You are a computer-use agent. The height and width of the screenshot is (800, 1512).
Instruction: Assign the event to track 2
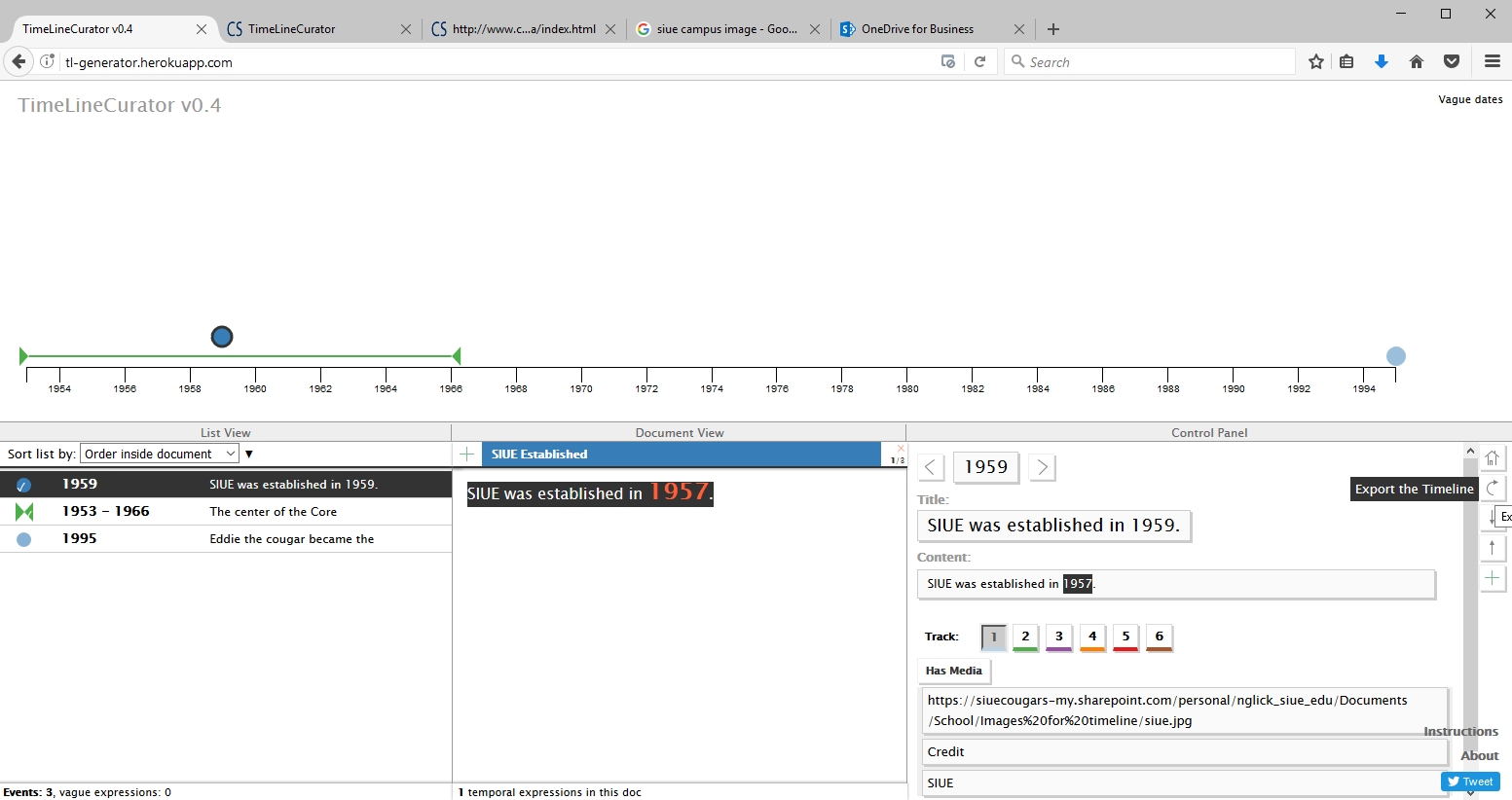[x=1025, y=636]
